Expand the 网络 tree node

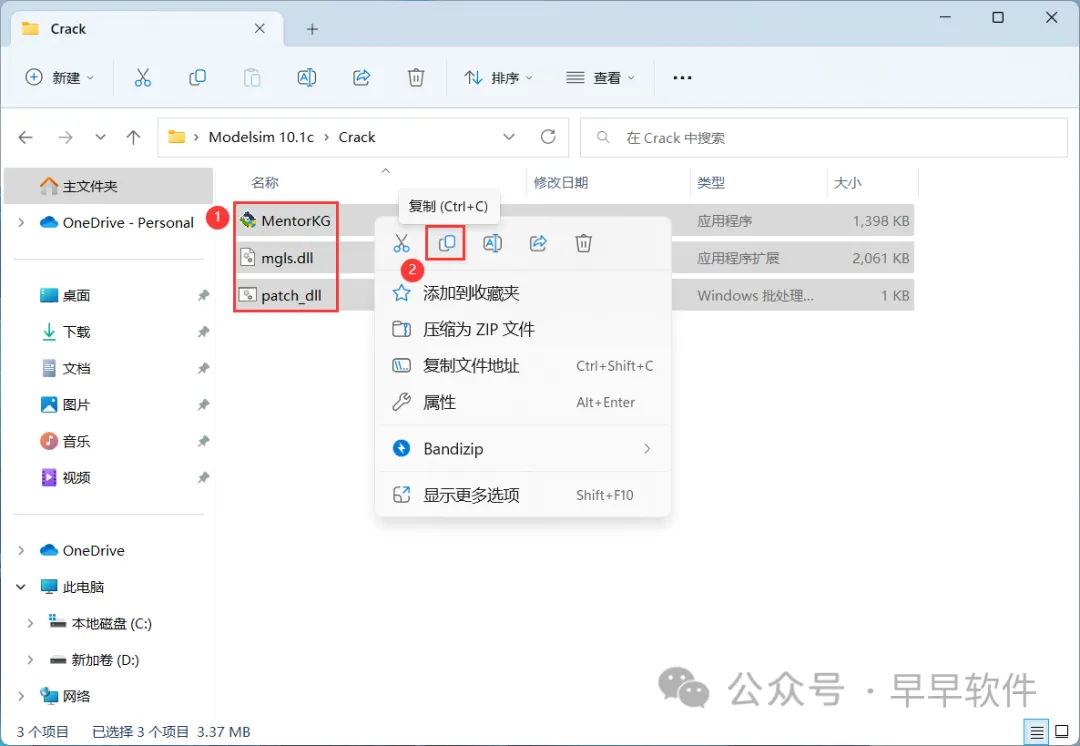(21, 696)
